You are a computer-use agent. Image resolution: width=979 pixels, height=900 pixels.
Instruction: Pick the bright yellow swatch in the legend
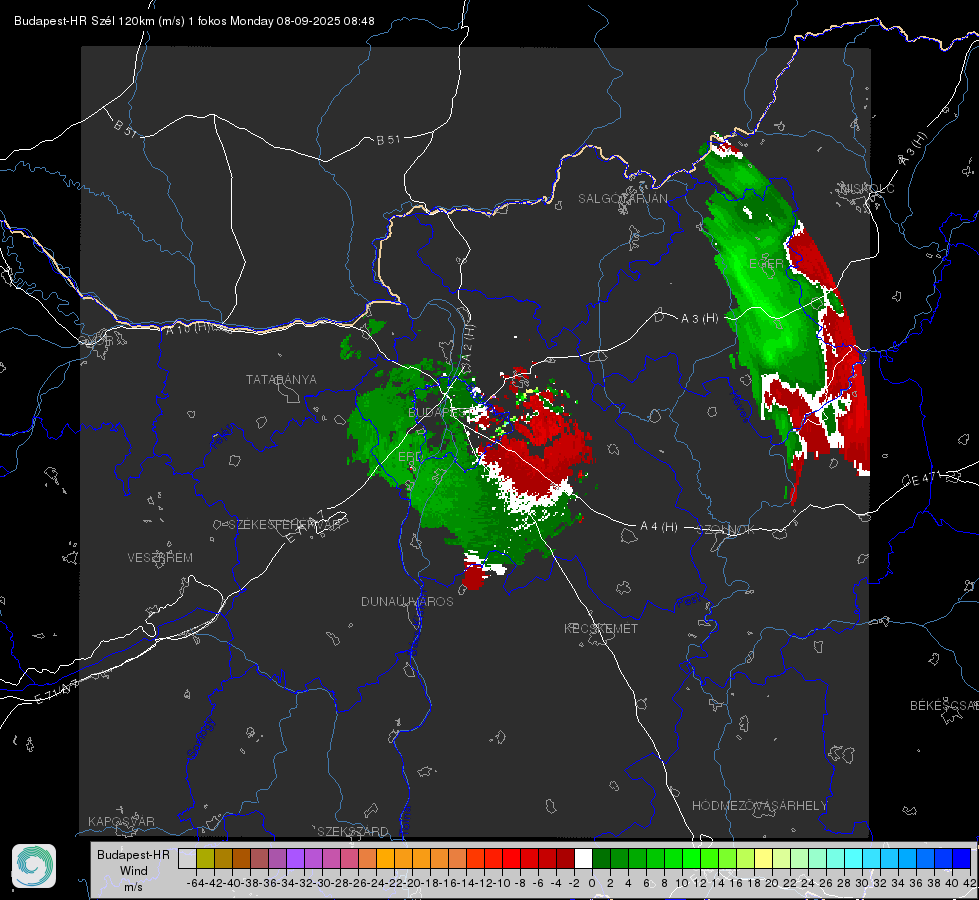click(763, 858)
